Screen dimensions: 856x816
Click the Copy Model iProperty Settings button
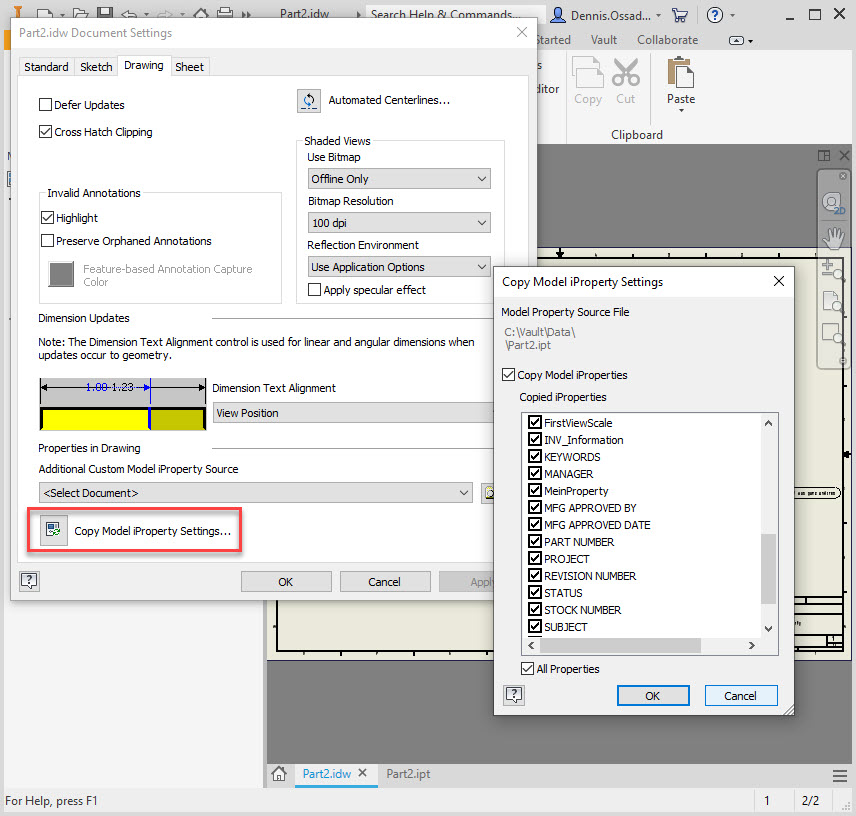pyautogui.click(x=134, y=530)
